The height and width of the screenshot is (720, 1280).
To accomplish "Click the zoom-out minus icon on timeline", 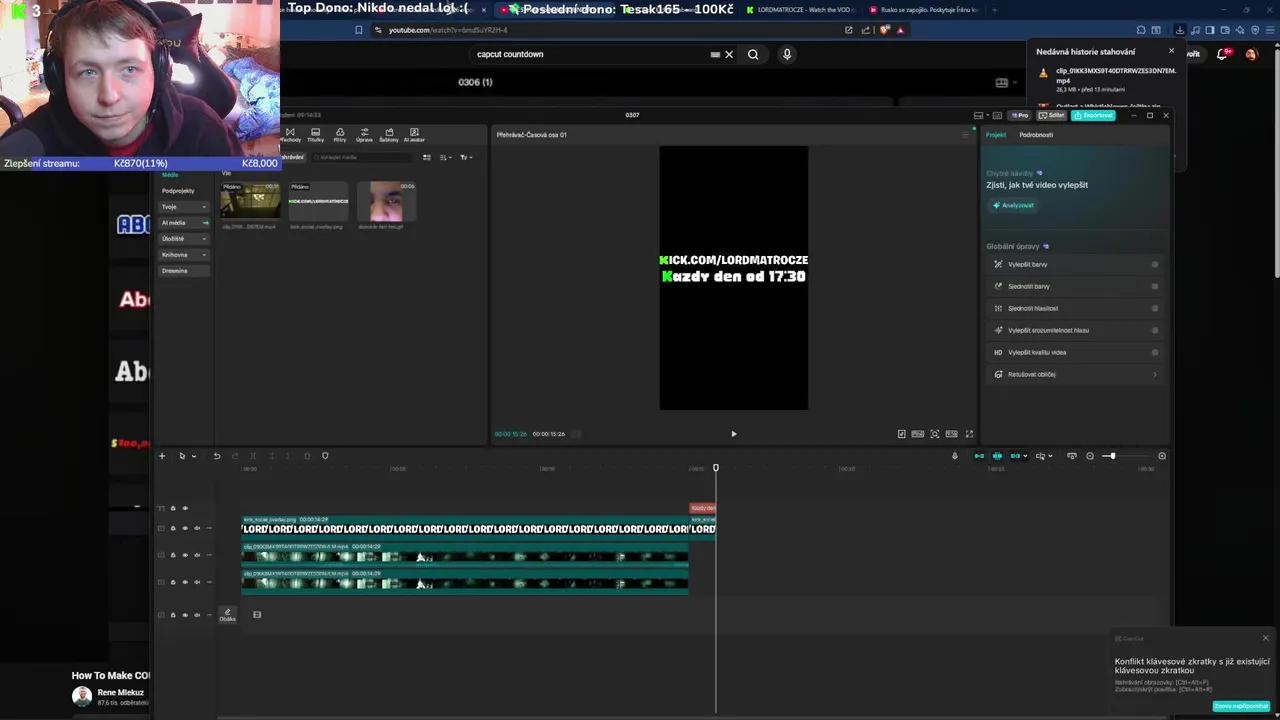I will click(1090, 456).
